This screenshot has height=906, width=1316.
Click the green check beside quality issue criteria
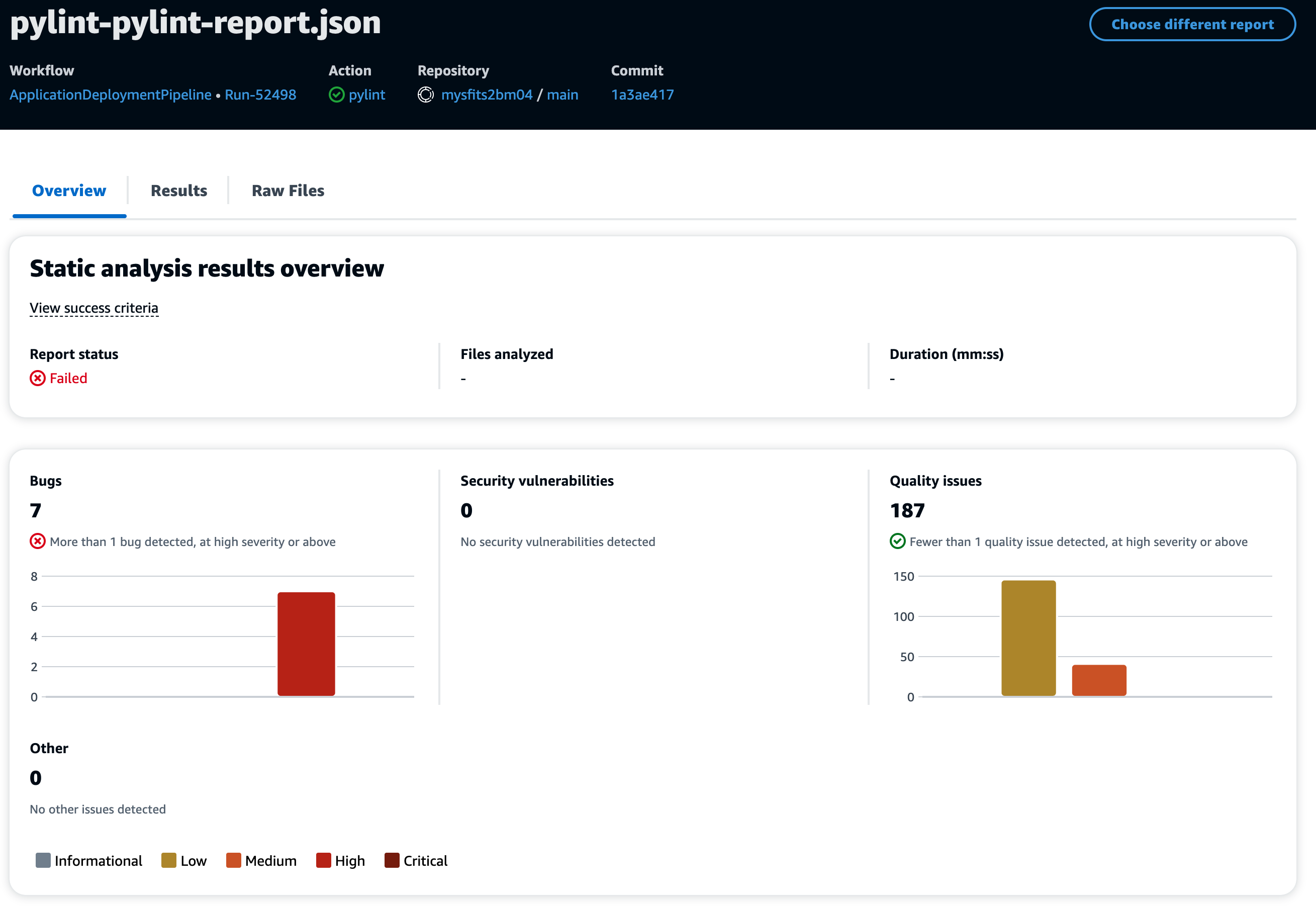click(898, 541)
